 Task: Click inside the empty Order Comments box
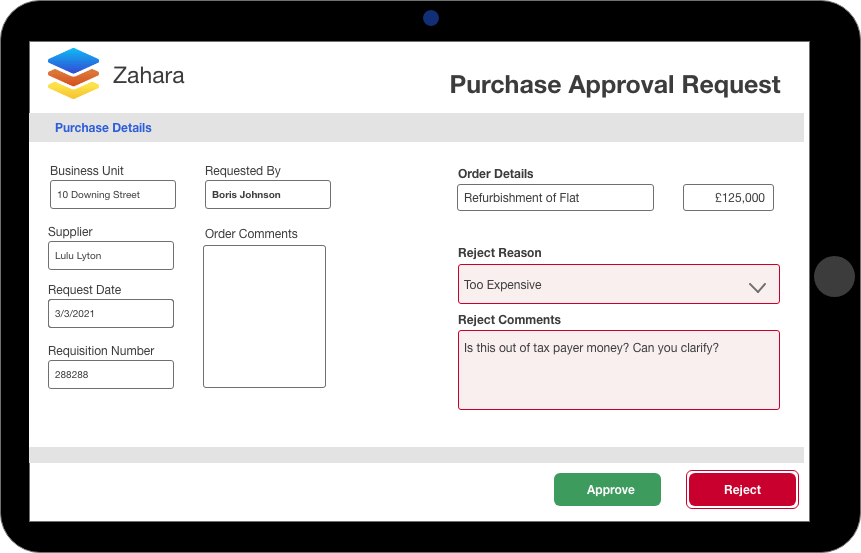pos(264,316)
